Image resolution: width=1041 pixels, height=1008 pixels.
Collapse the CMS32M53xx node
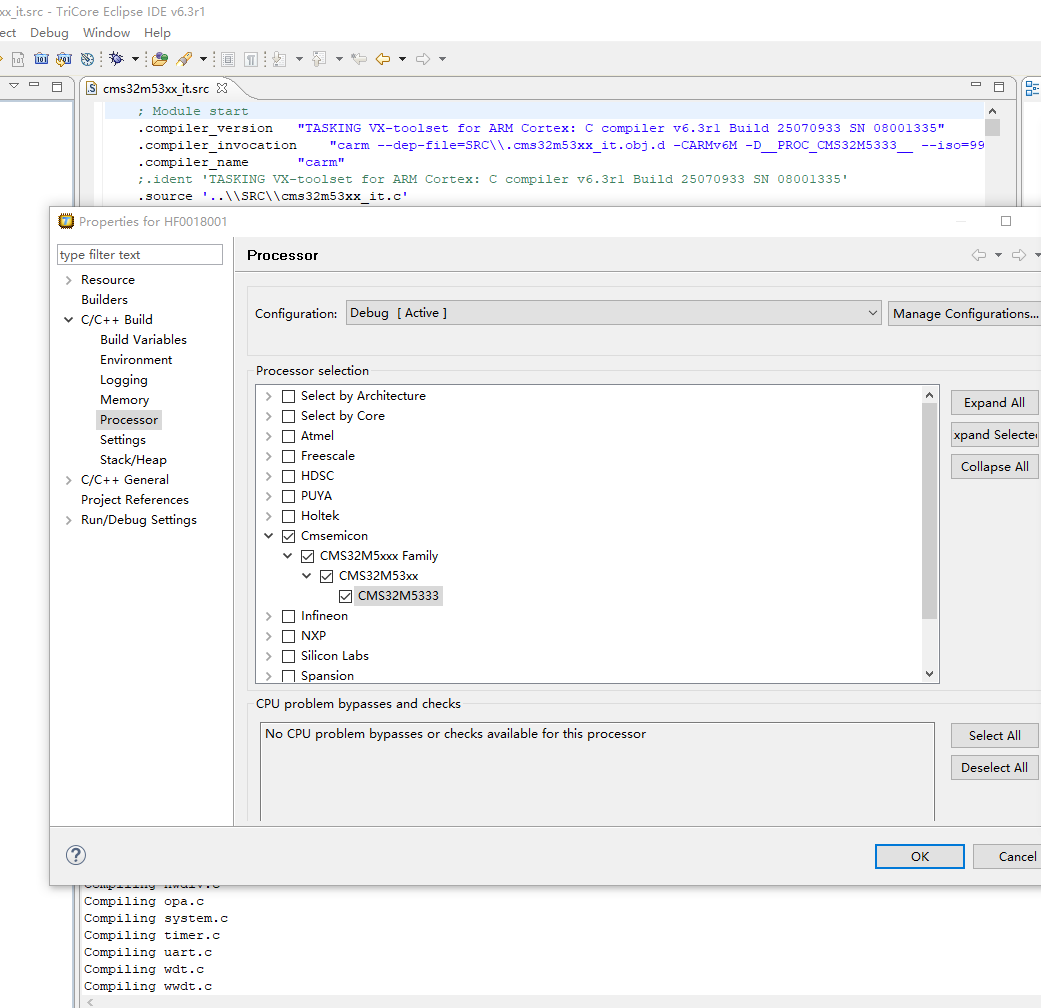point(306,576)
